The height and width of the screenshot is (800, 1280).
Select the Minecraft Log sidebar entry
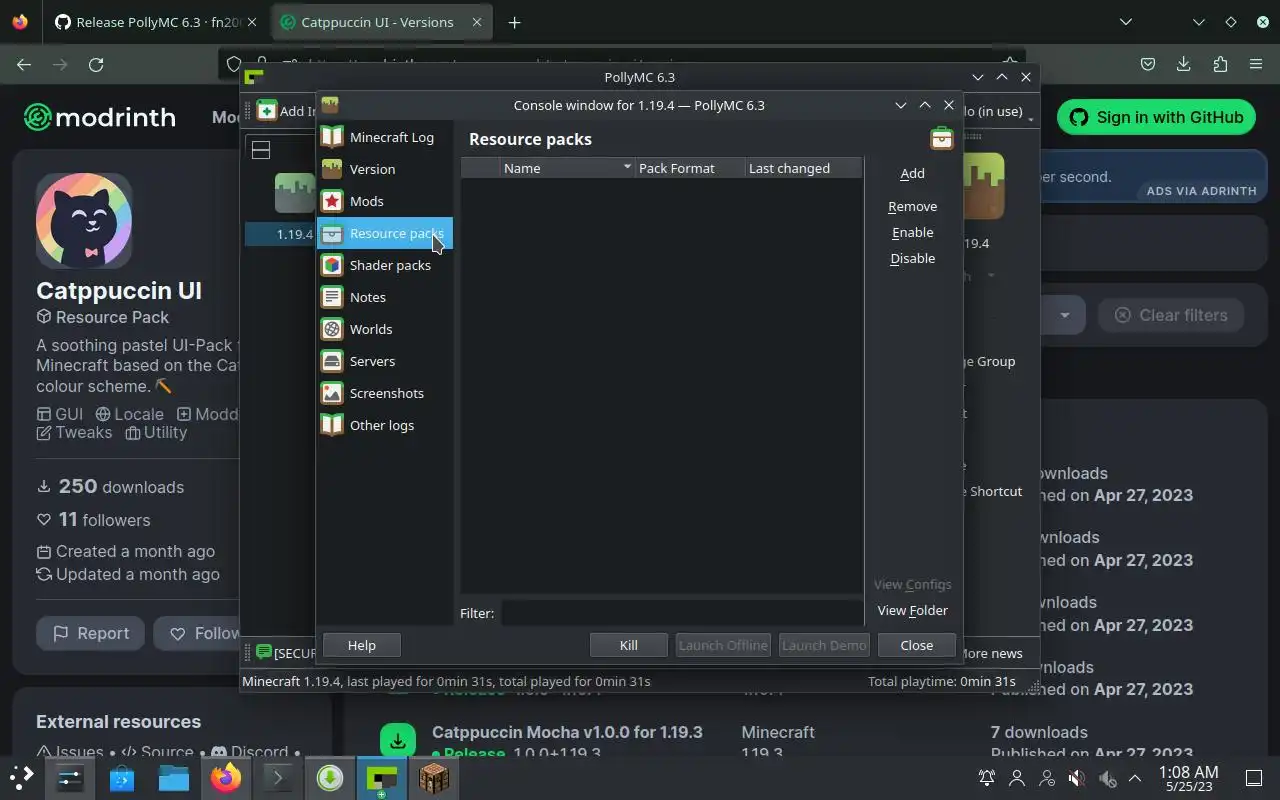[385, 137]
